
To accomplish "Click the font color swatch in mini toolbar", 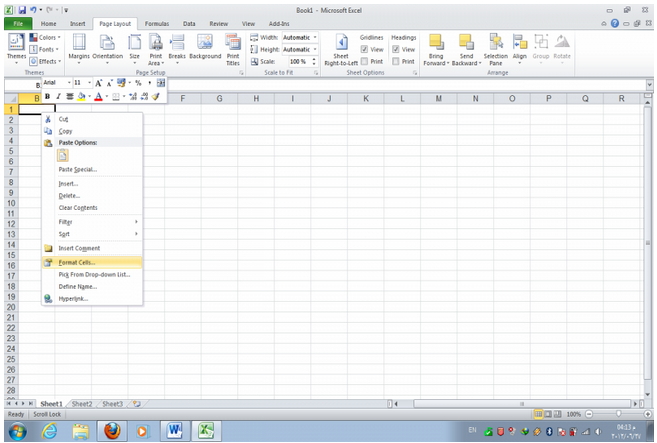I will [98, 97].
